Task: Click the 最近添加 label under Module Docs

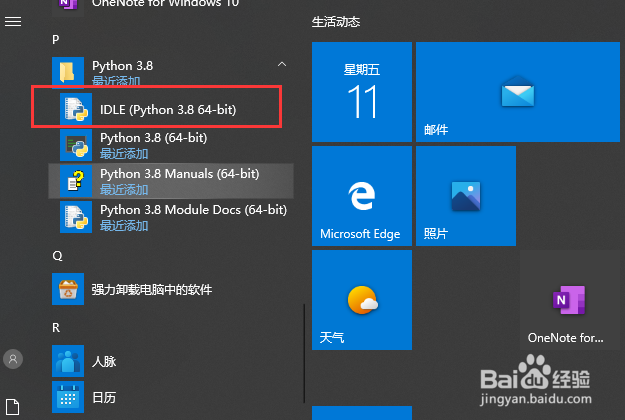Action: 124,226
